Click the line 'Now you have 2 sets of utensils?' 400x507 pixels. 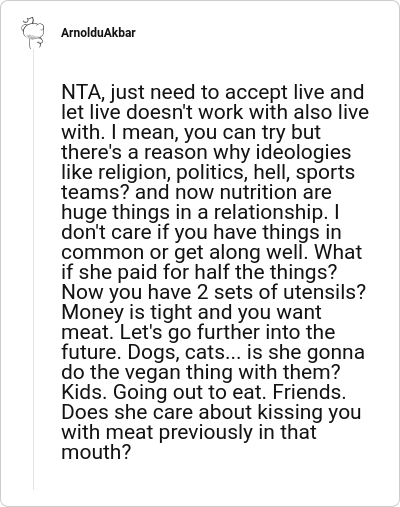214,292
